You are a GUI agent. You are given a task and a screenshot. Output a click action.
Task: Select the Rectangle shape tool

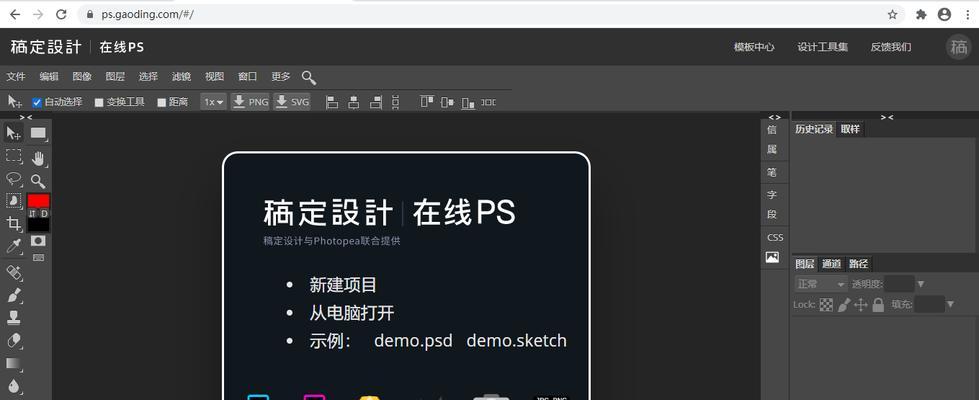pyautogui.click(x=39, y=133)
